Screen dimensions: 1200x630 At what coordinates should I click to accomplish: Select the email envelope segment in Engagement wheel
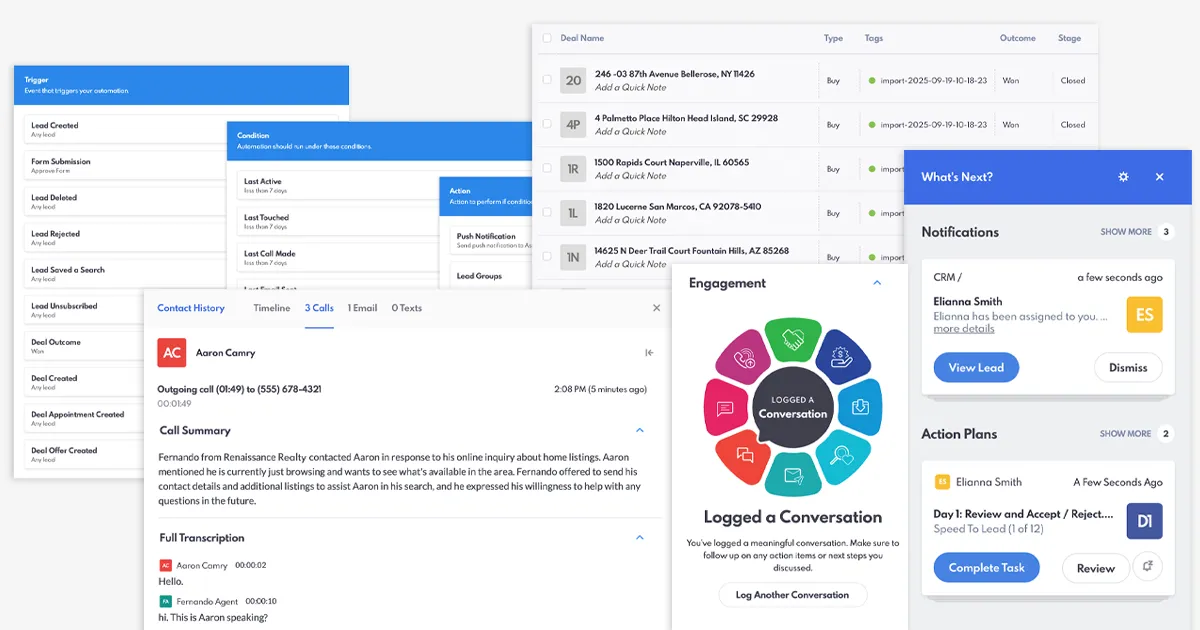(x=793, y=475)
